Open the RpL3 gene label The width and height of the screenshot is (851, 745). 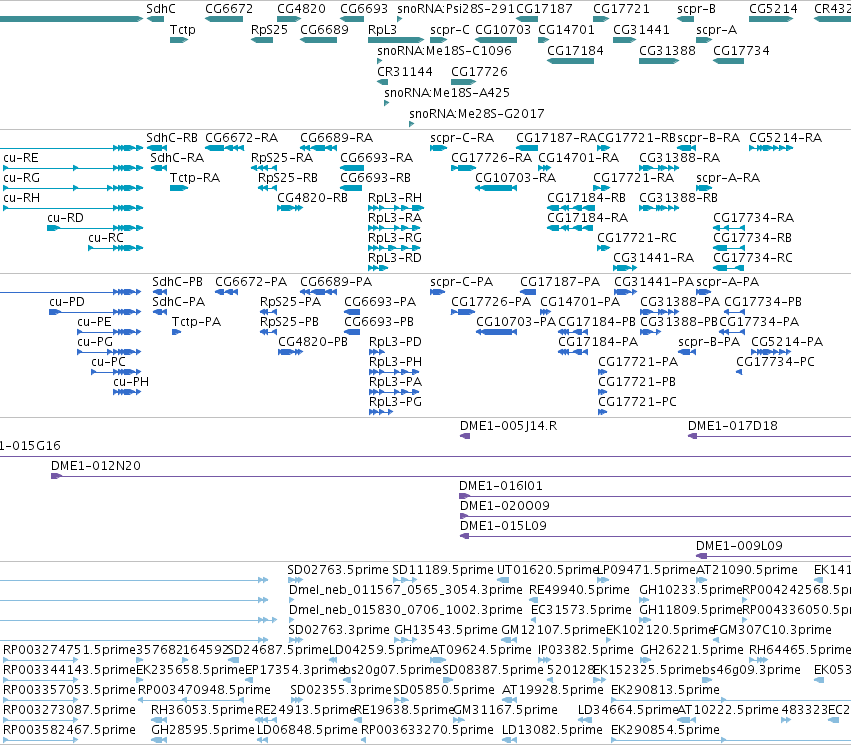(x=382, y=30)
